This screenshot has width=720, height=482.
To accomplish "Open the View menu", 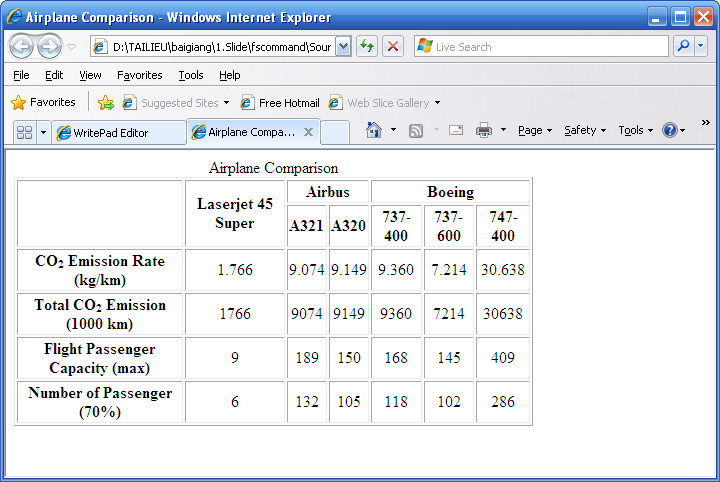I will click(90, 75).
